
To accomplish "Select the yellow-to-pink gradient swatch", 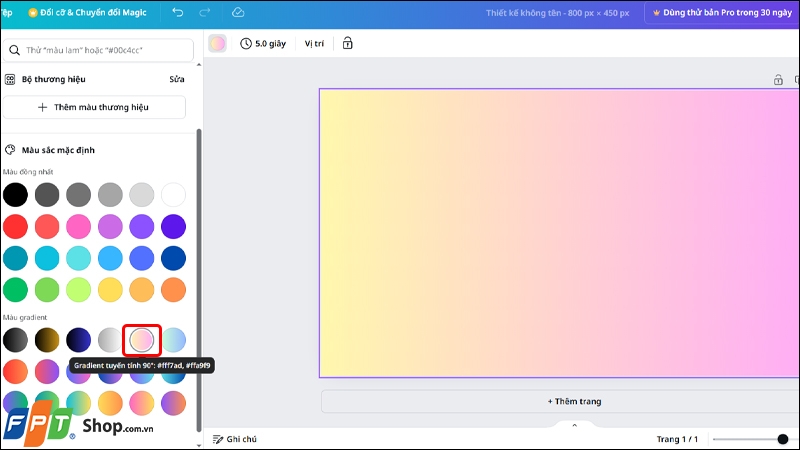I will [142, 340].
